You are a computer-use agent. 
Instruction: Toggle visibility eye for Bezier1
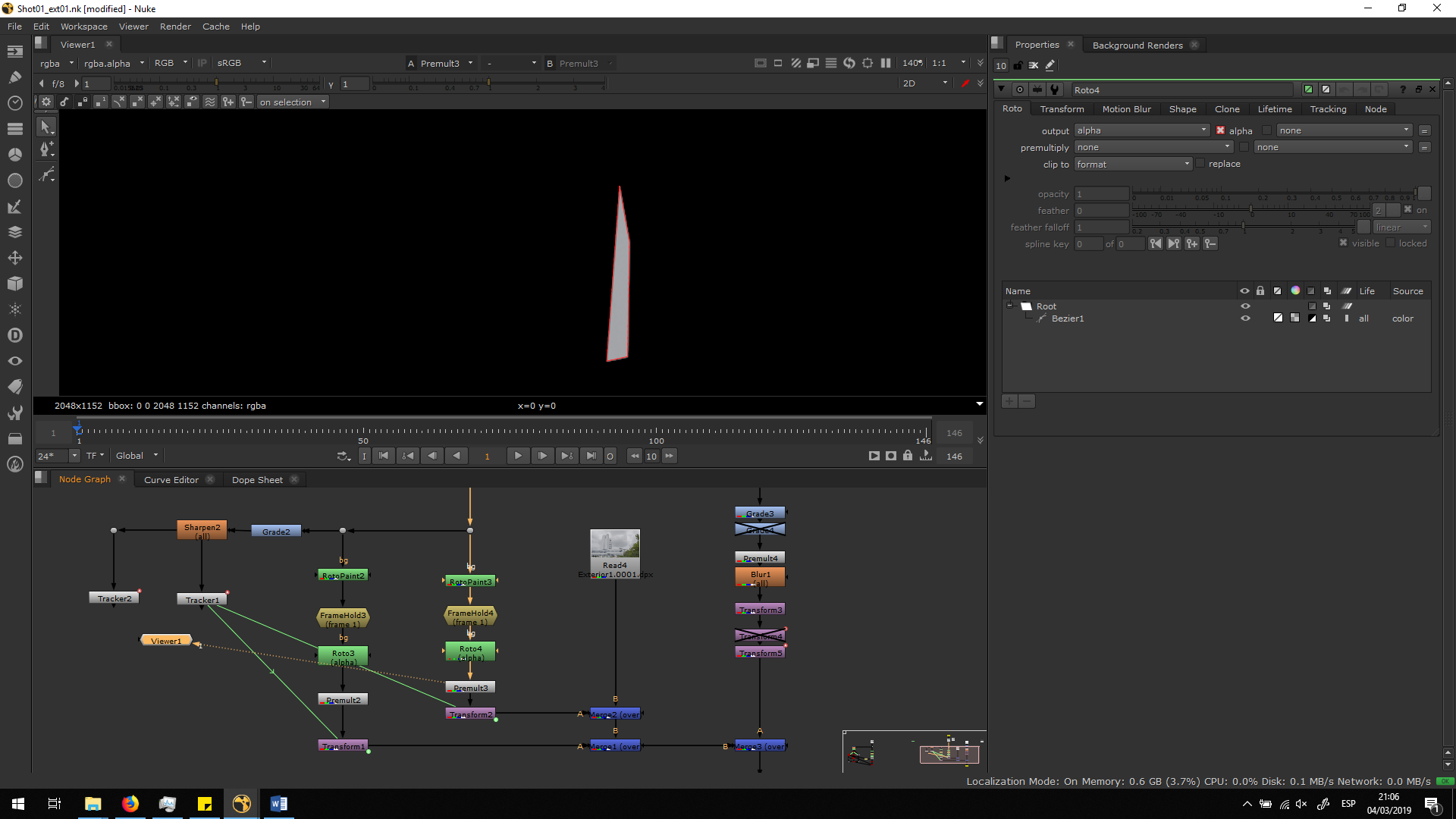[x=1244, y=318]
